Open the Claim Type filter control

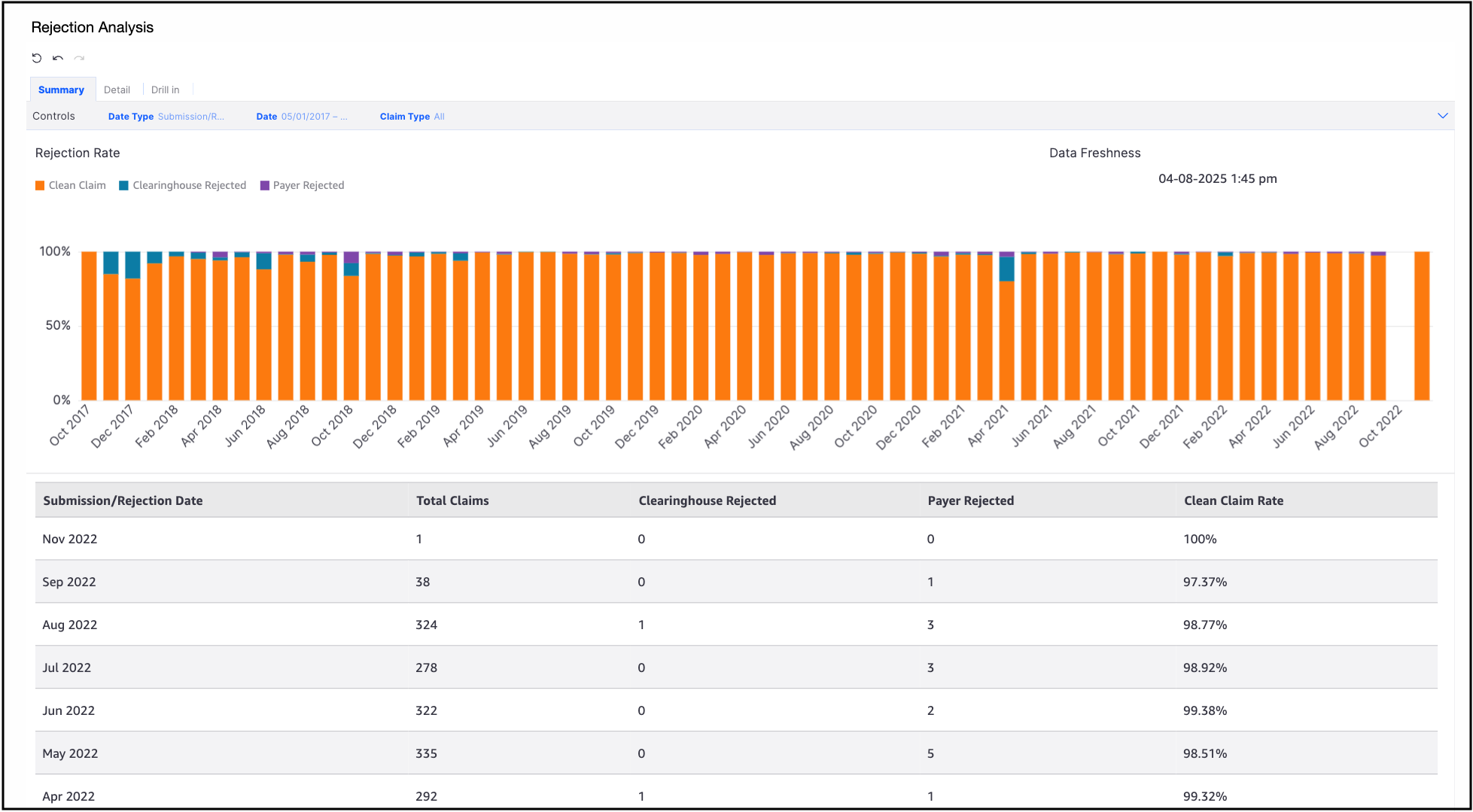click(412, 117)
